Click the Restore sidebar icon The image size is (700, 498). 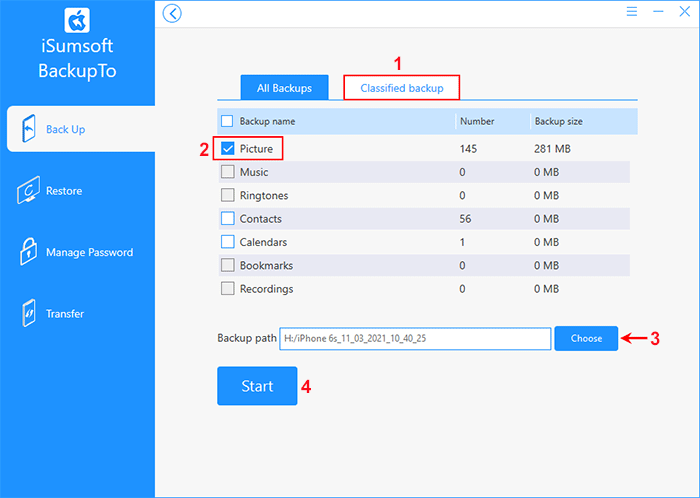pyautogui.click(x=29, y=190)
